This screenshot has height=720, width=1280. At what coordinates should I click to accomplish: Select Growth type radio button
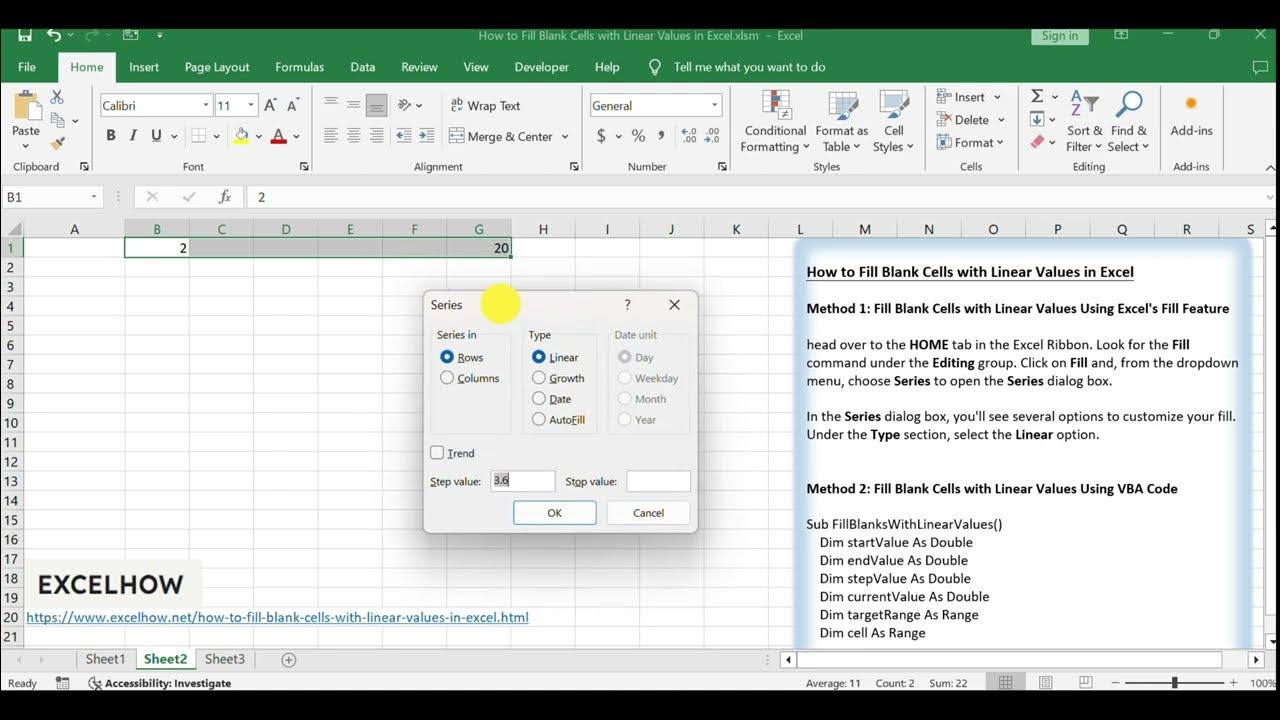[539, 378]
